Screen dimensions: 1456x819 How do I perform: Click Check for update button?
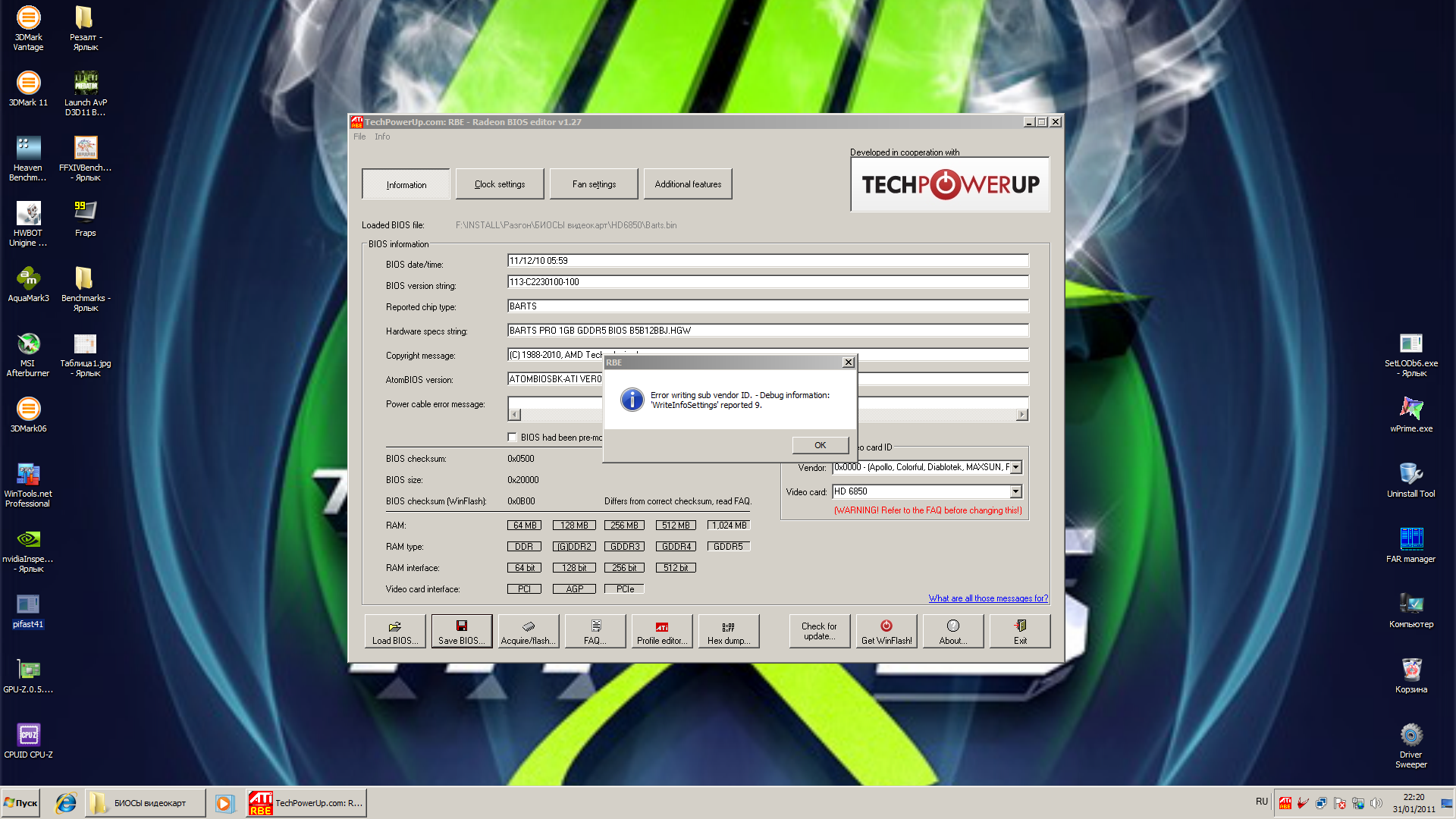point(820,631)
